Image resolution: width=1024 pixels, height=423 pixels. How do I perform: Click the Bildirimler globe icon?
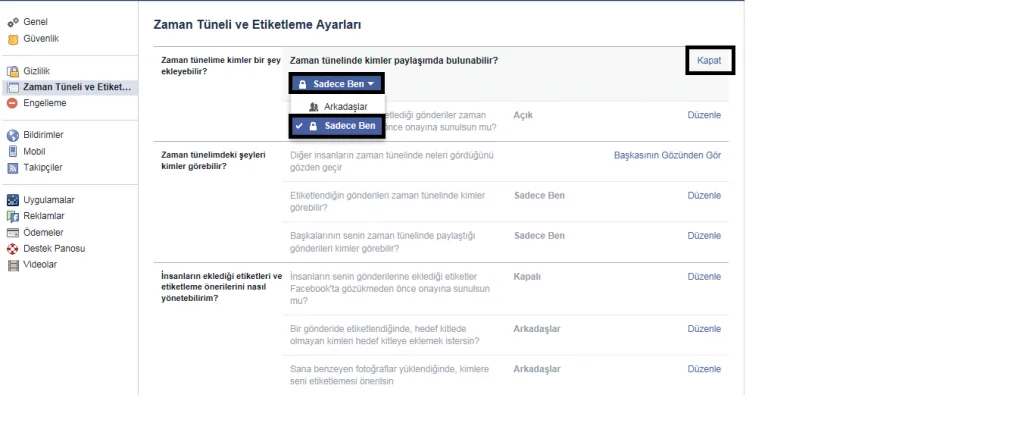point(13,135)
